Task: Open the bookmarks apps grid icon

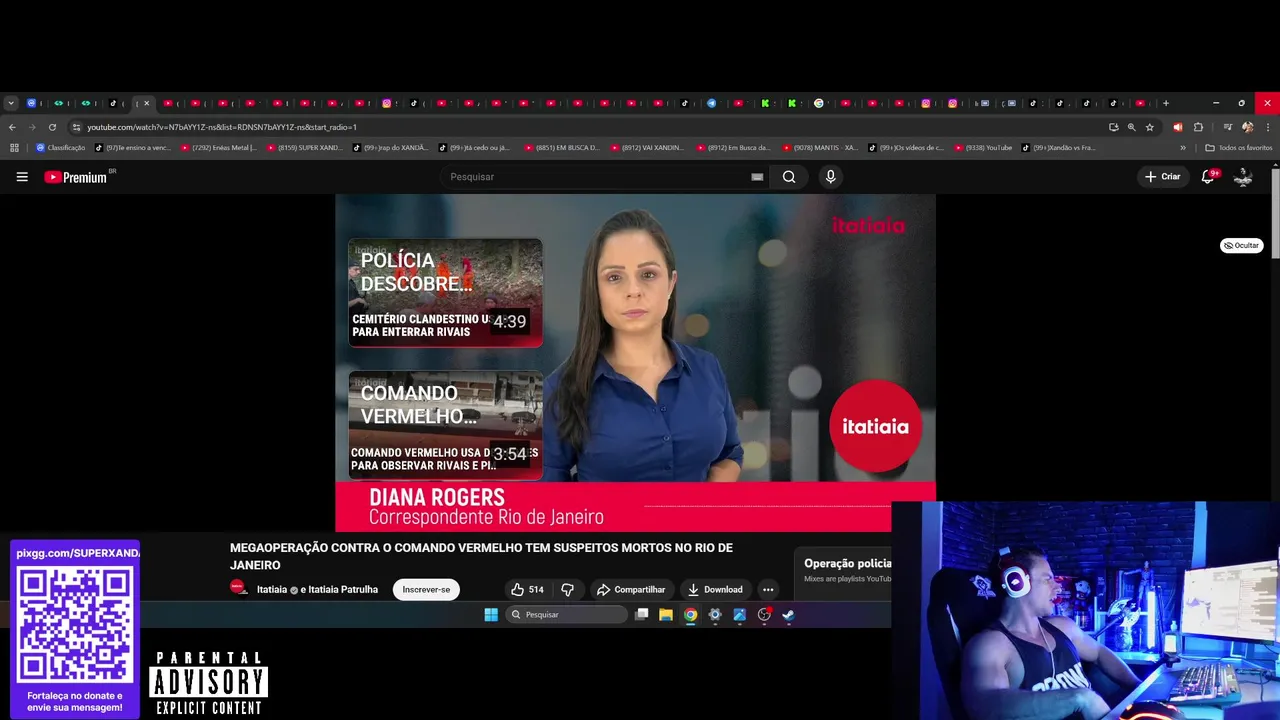Action: tap(14, 148)
